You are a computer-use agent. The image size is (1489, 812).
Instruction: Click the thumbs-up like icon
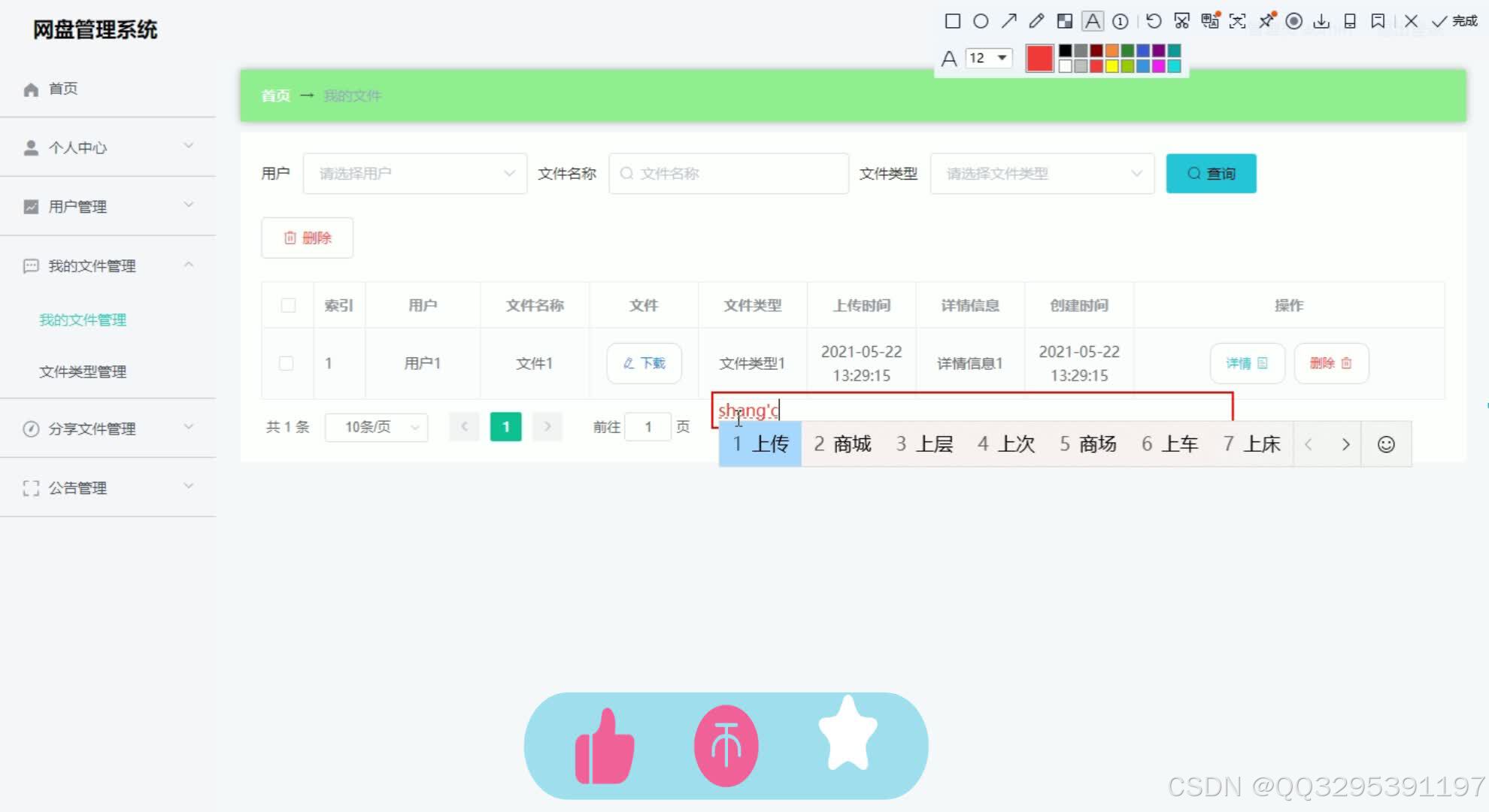(604, 746)
